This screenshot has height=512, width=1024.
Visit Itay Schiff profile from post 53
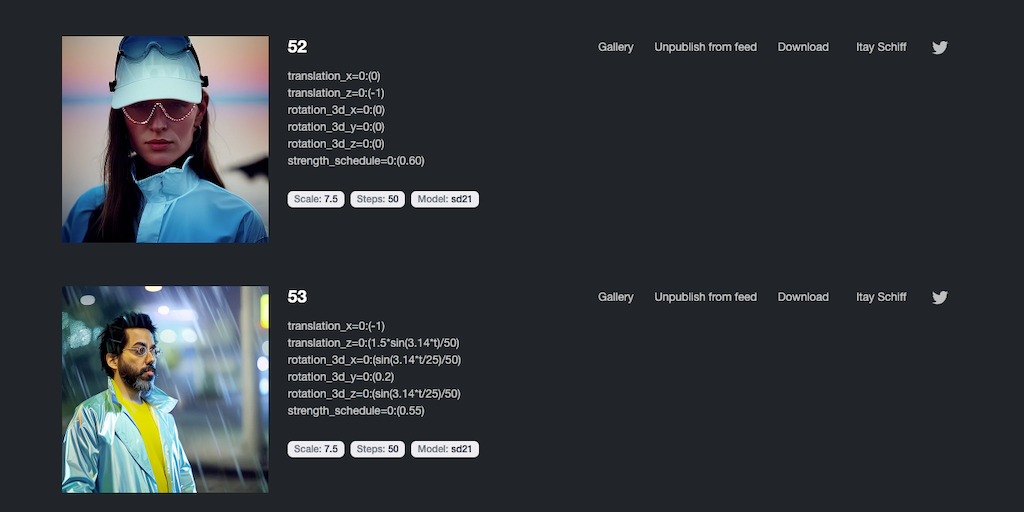pyautogui.click(x=881, y=297)
